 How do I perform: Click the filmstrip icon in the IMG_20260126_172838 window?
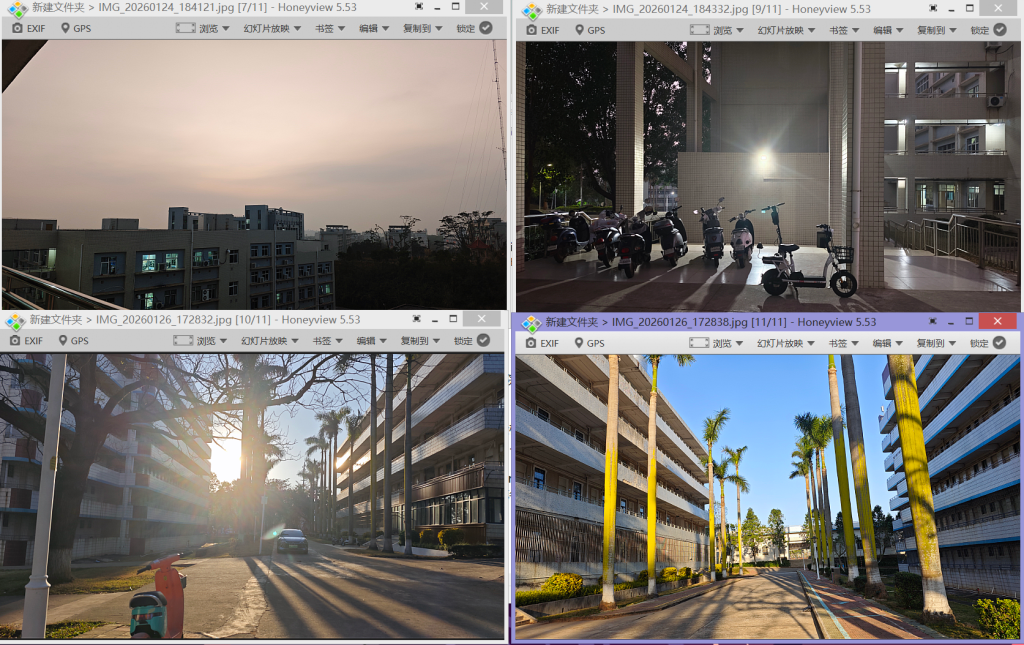pos(698,343)
